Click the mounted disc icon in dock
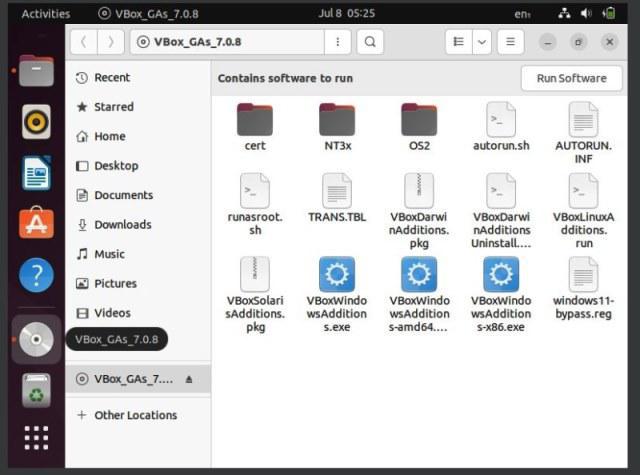Viewport: 640px width, 475px height. click(x=36, y=339)
